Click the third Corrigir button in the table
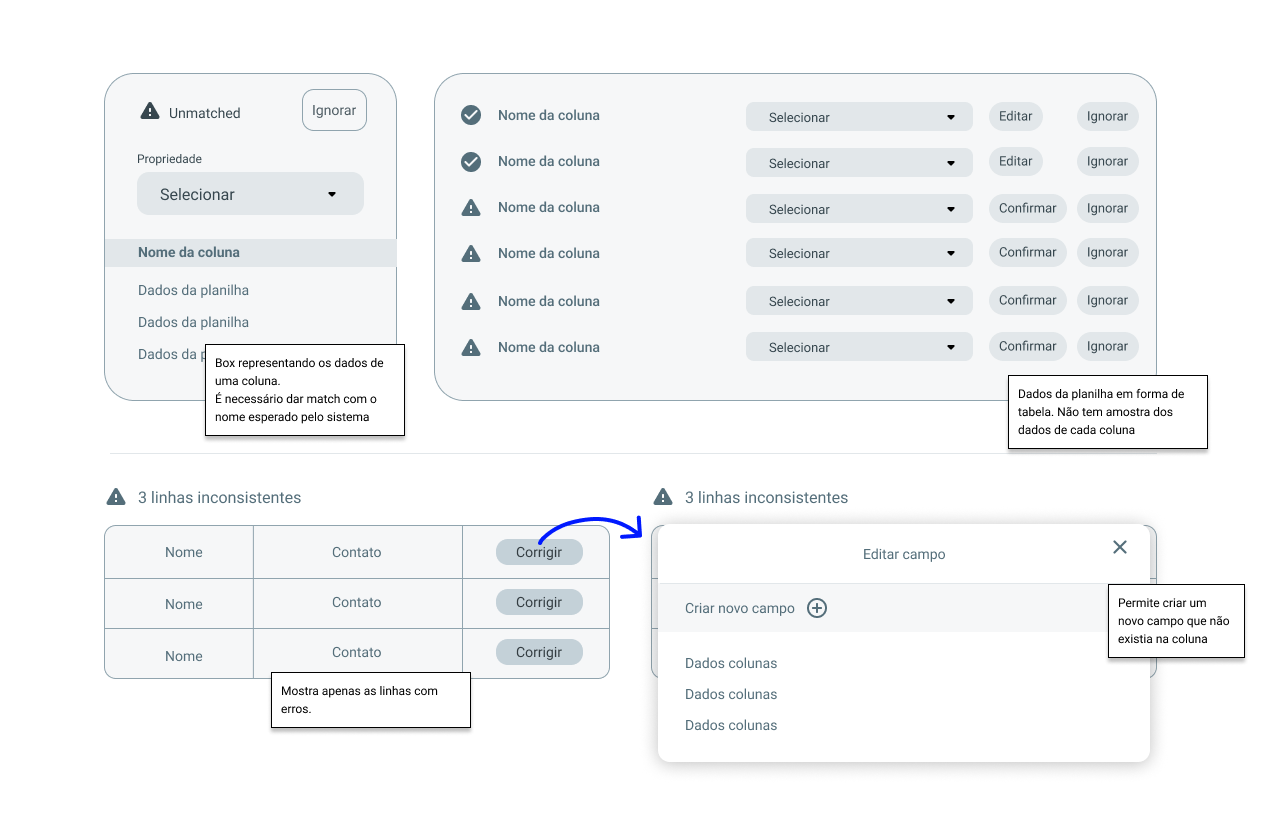This screenshot has height=824, width=1280. [539, 652]
